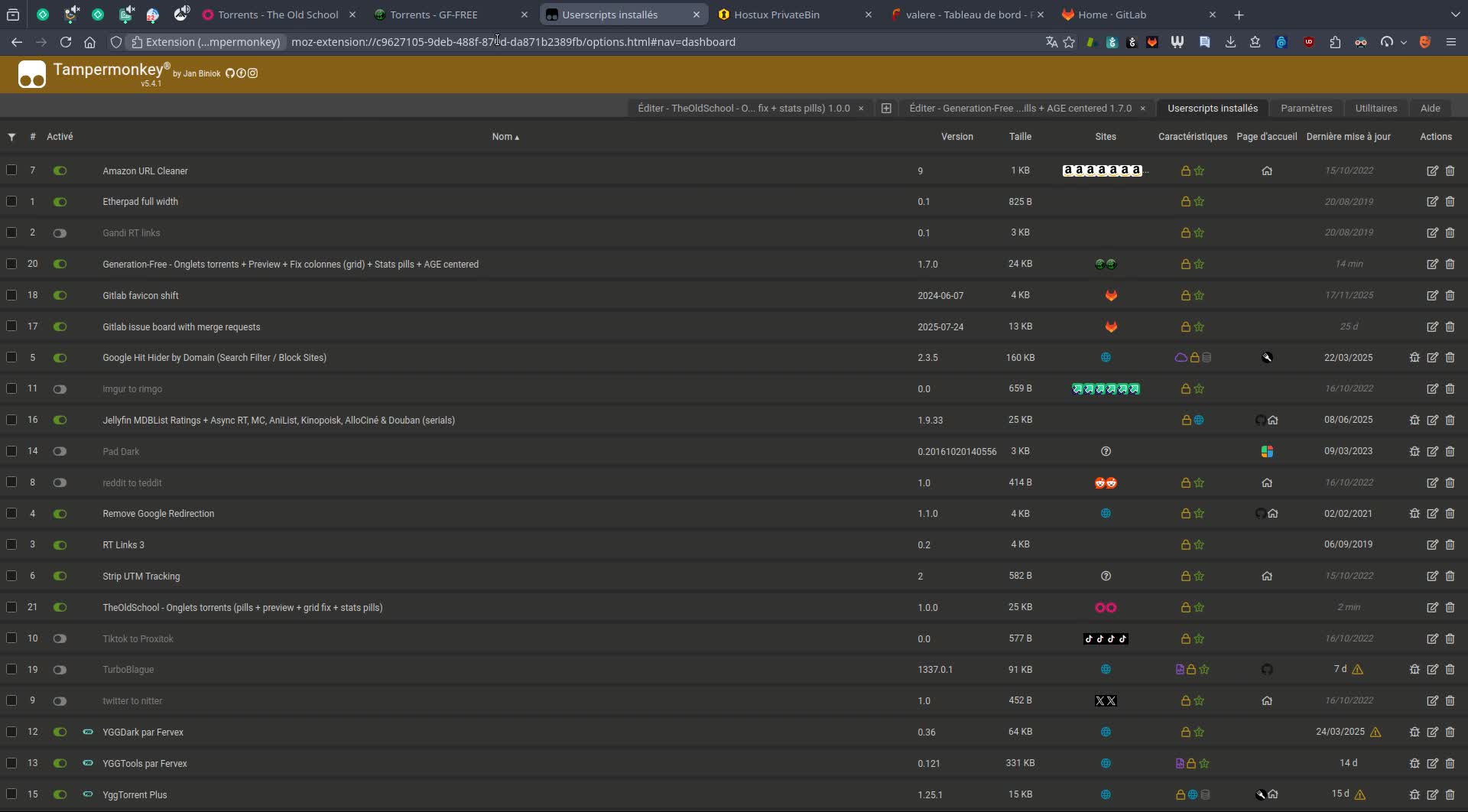Screen dimensions: 1468x812
Task: Click the new script plus tab icon
Action: tap(886, 108)
